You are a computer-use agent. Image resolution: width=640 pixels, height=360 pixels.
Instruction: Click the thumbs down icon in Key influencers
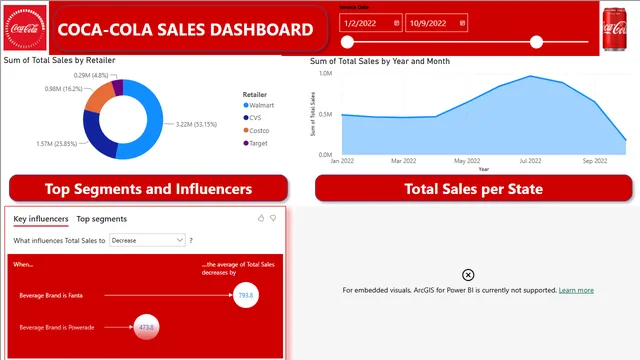point(273,218)
